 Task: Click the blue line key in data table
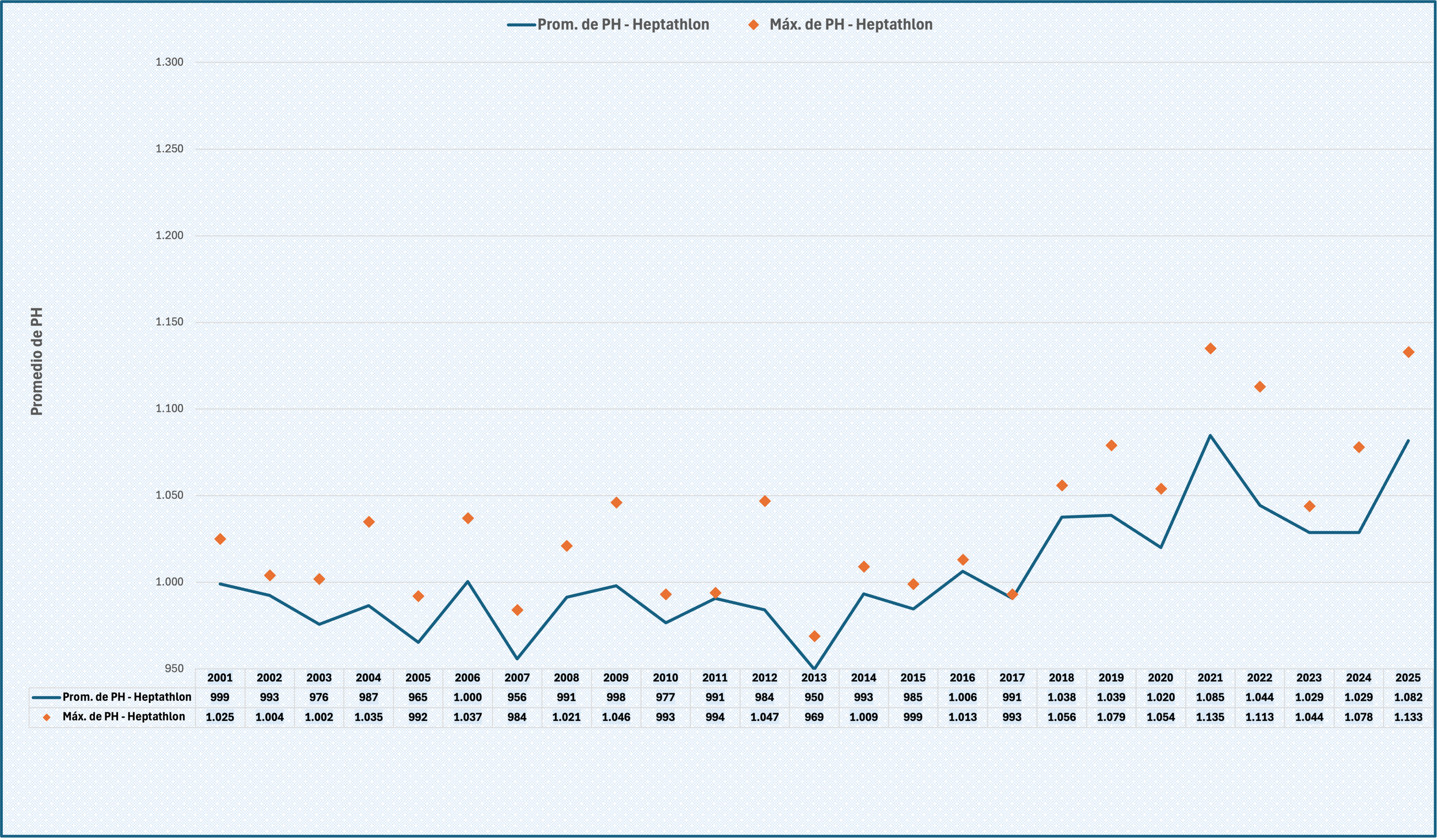point(46,697)
